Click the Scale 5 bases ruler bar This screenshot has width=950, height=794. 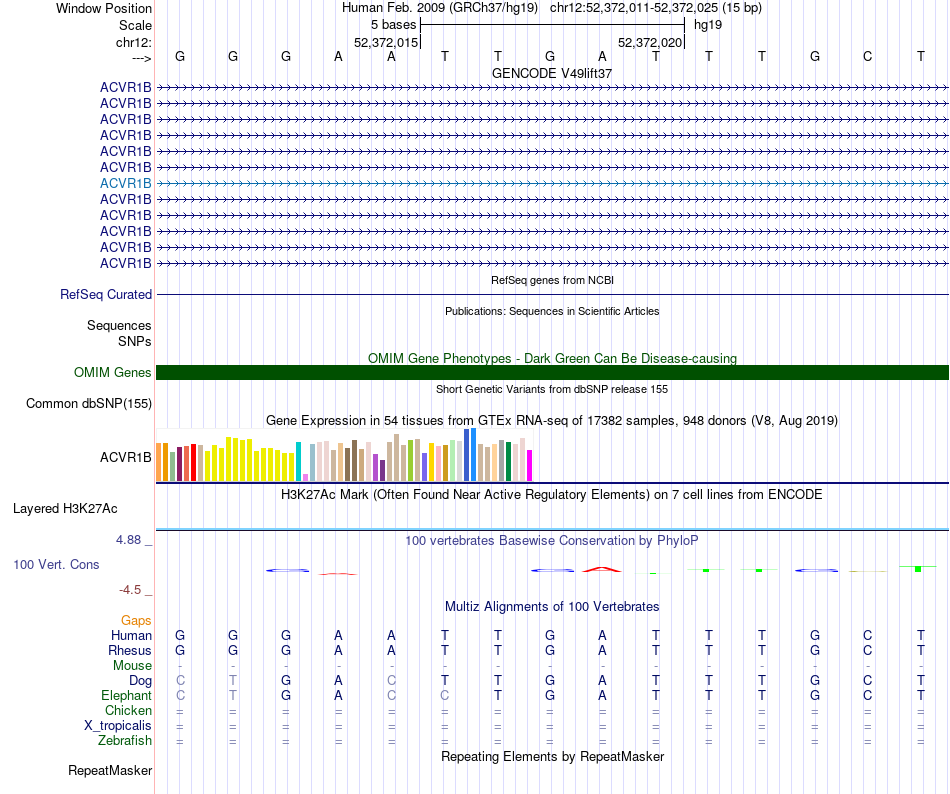[x=553, y=25]
